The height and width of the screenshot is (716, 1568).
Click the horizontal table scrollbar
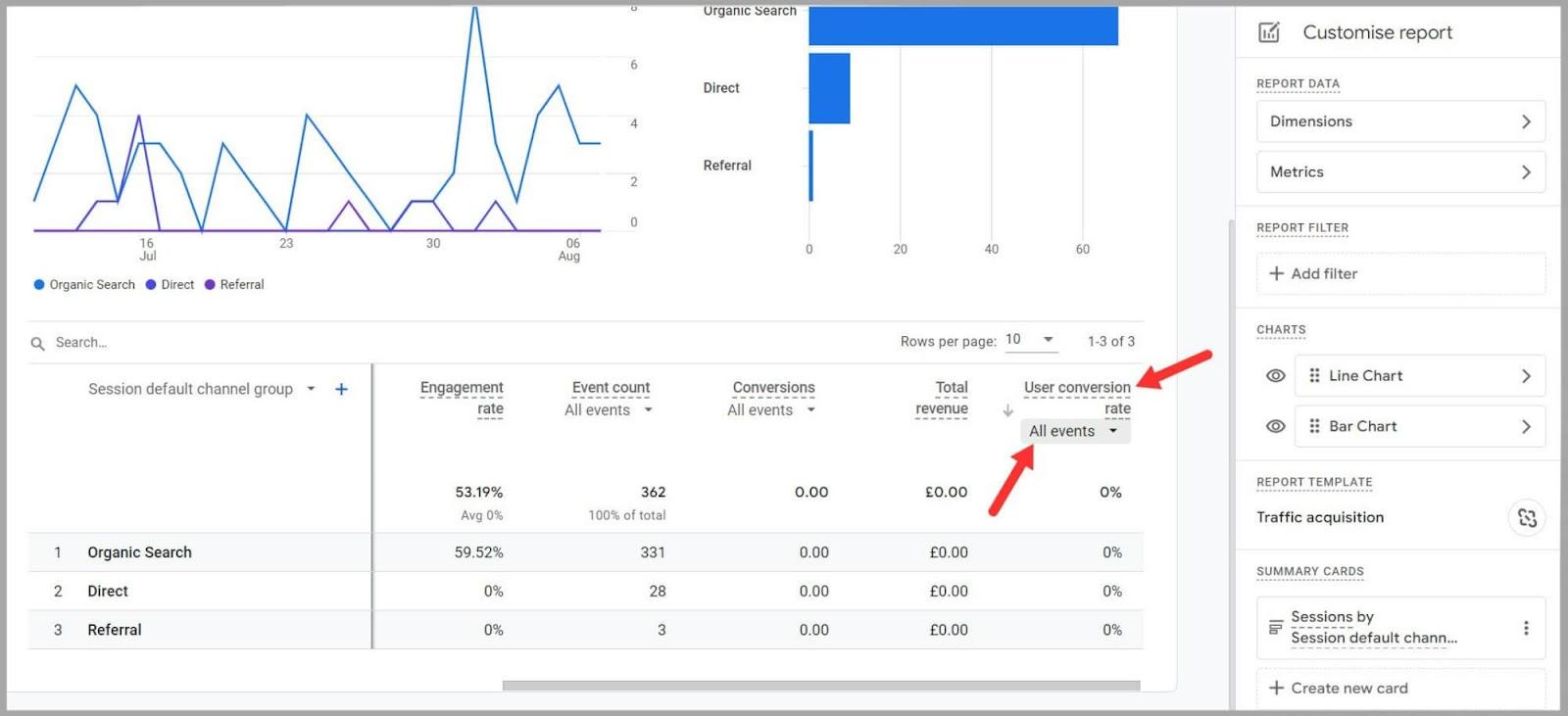coord(820,686)
